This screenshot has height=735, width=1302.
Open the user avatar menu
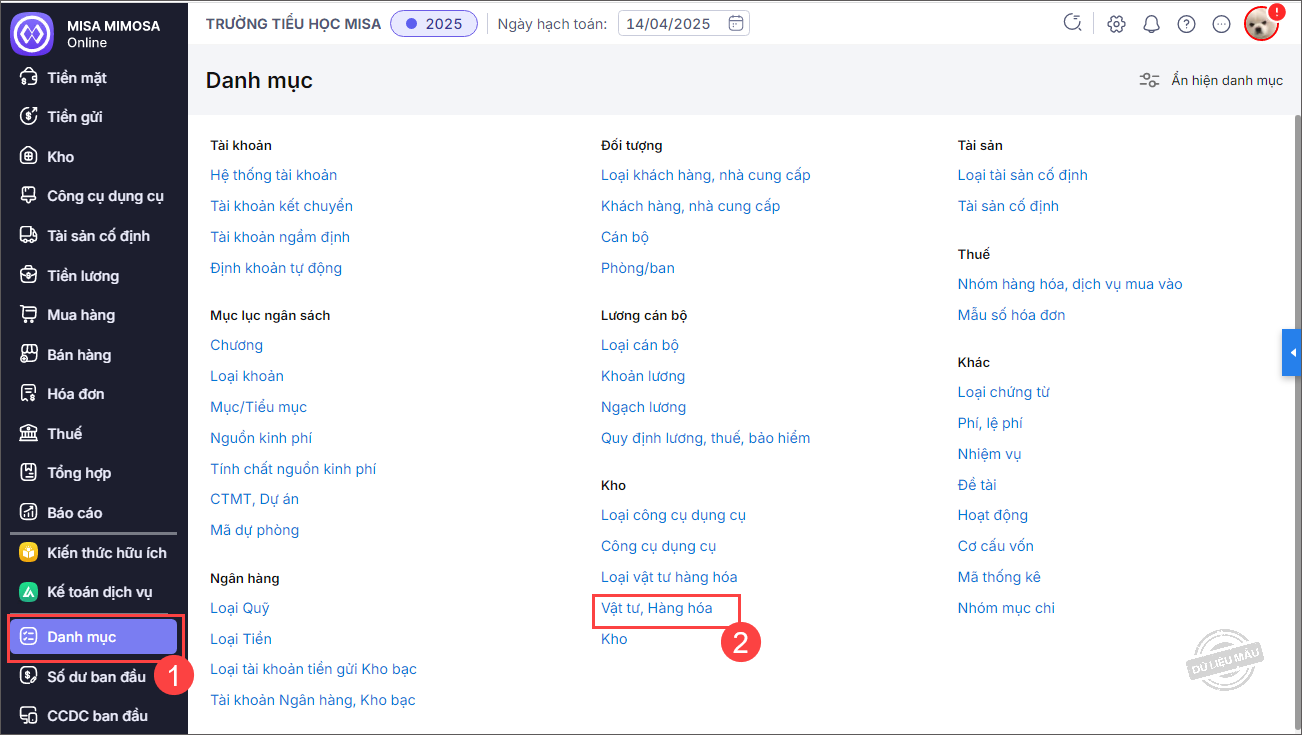1262,24
